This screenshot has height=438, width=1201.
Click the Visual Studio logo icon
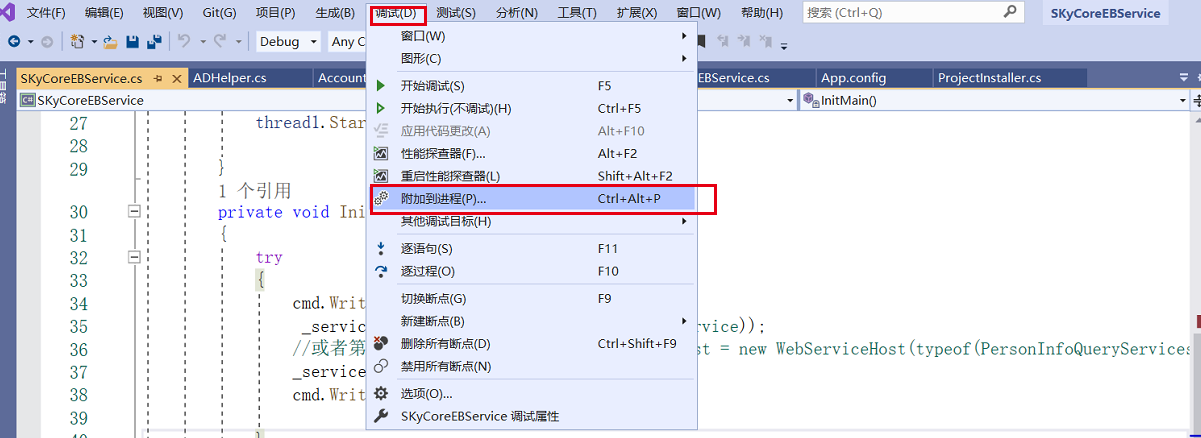pyautogui.click(x=6, y=11)
